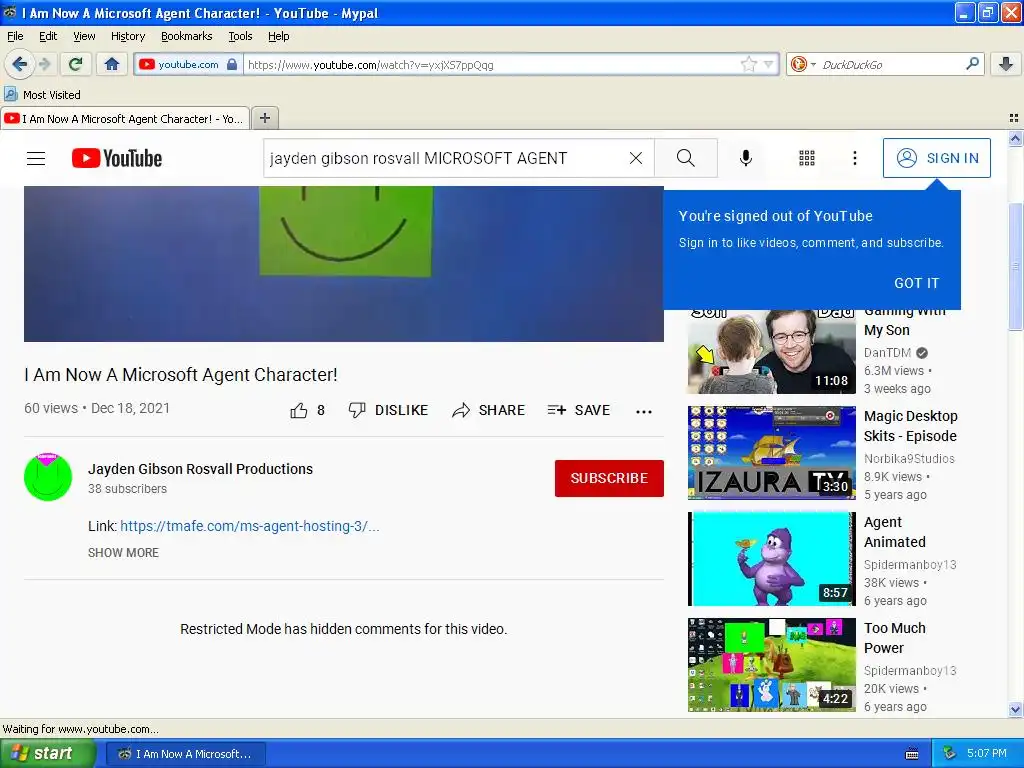The width and height of the screenshot is (1024, 768).
Task: Open the URL history dropdown arrow
Action: [x=769, y=64]
